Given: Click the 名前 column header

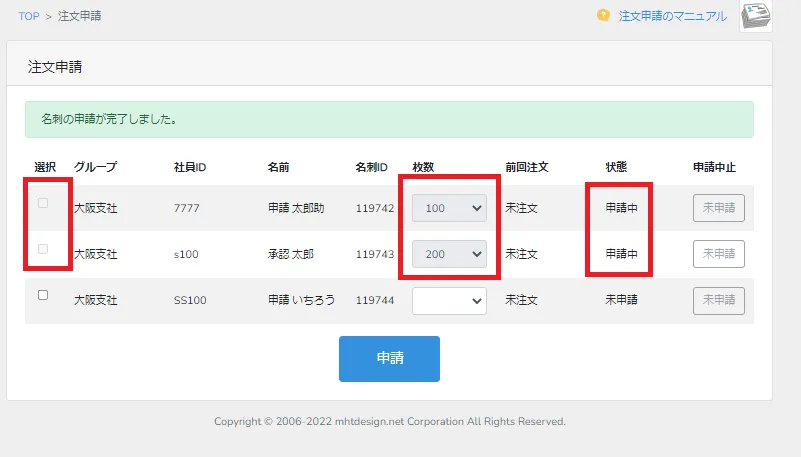Looking at the screenshot, I should [278, 167].
